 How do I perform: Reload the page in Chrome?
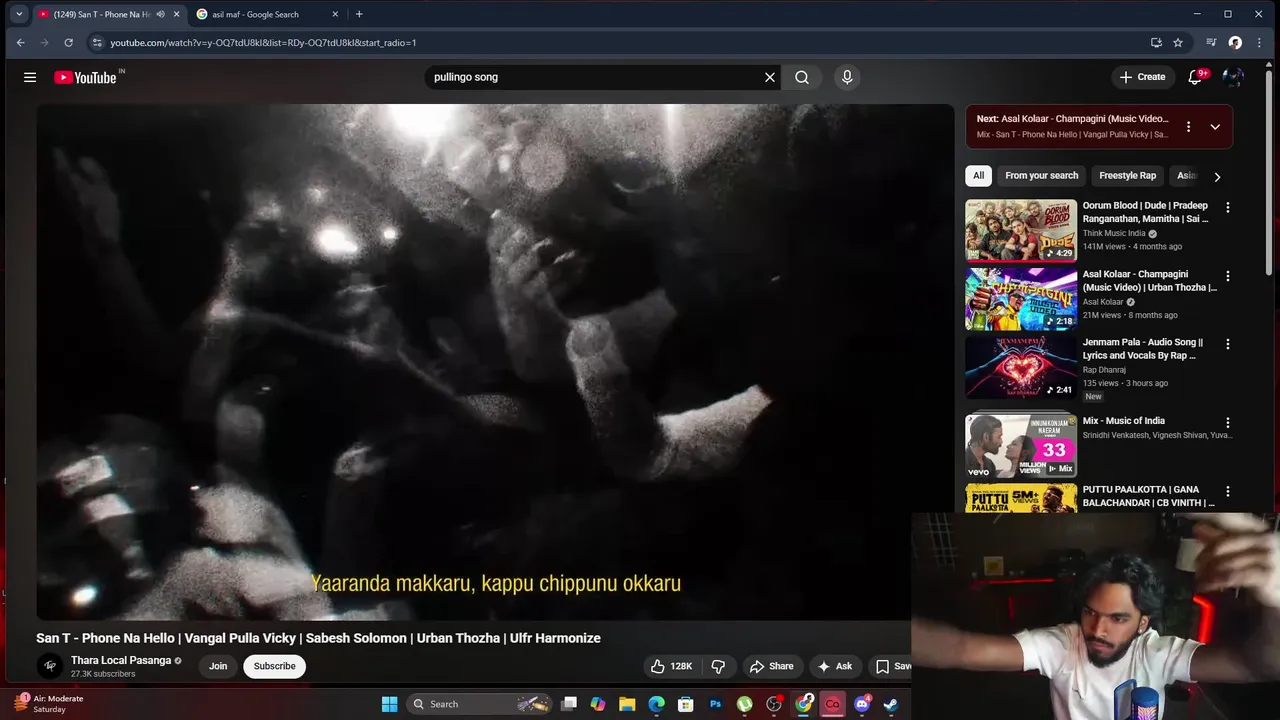point(68,43)
